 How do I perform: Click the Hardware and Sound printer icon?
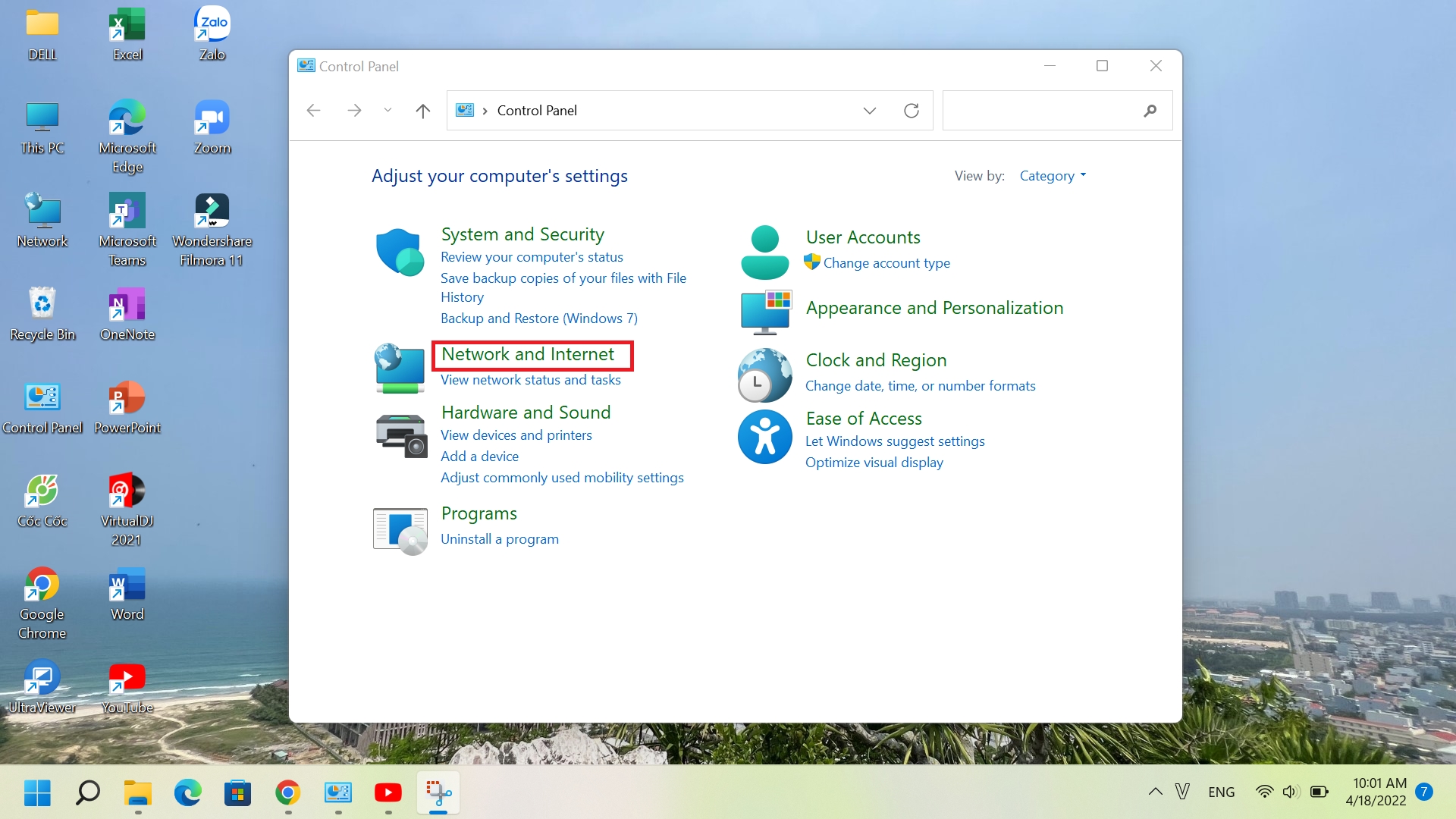[401, 435]
